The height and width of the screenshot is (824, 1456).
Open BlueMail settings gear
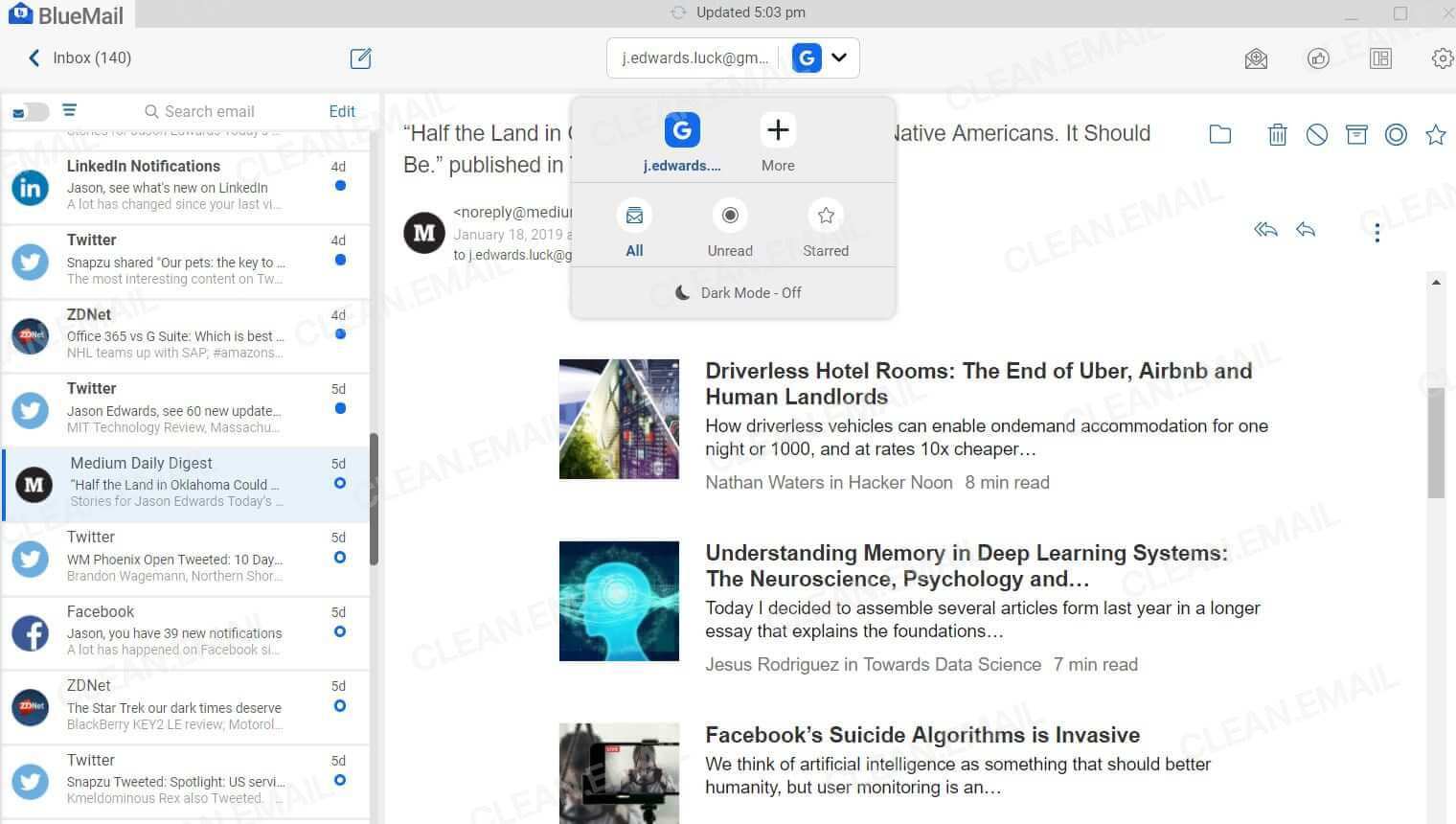pyautogui.click(x=1443, y=58)
